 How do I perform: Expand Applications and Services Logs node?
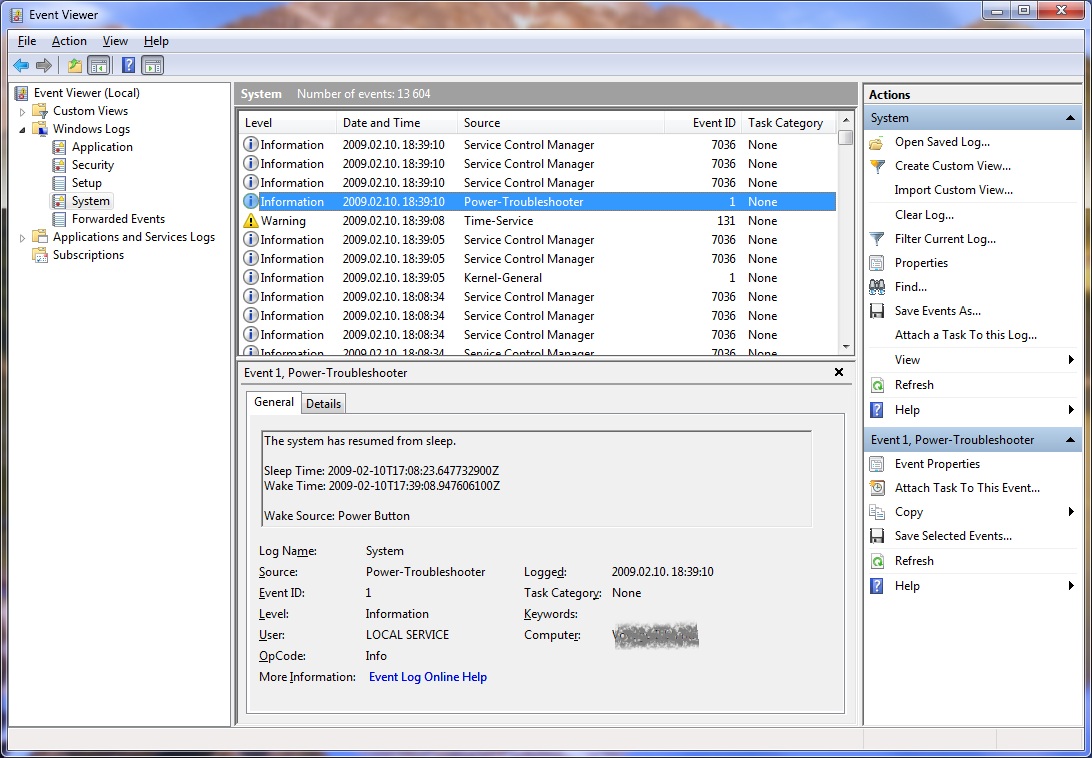point(23,238)
